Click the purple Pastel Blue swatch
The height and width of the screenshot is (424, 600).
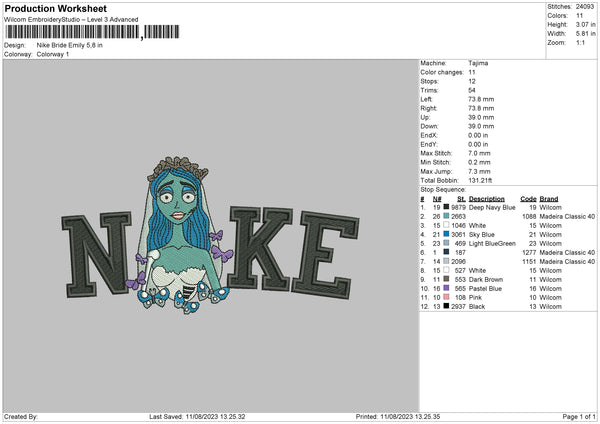[x=446, y=288]
